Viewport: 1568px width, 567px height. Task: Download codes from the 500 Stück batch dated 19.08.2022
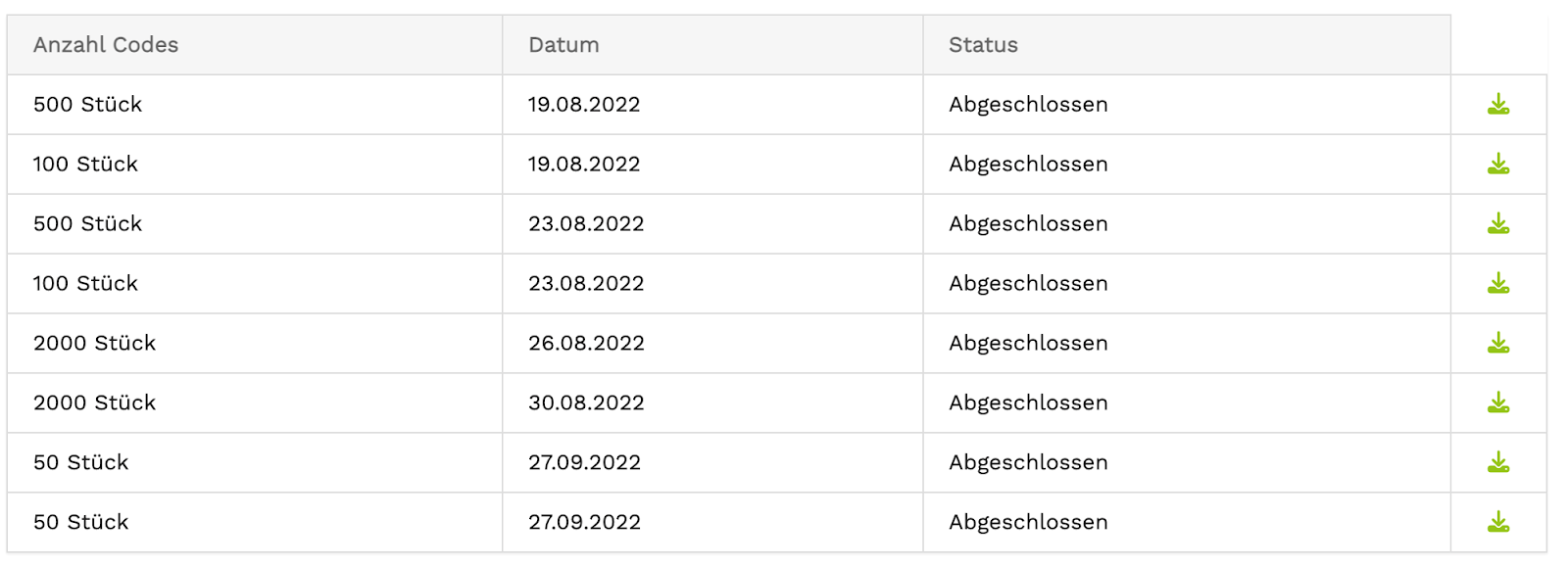point(1498,104)
